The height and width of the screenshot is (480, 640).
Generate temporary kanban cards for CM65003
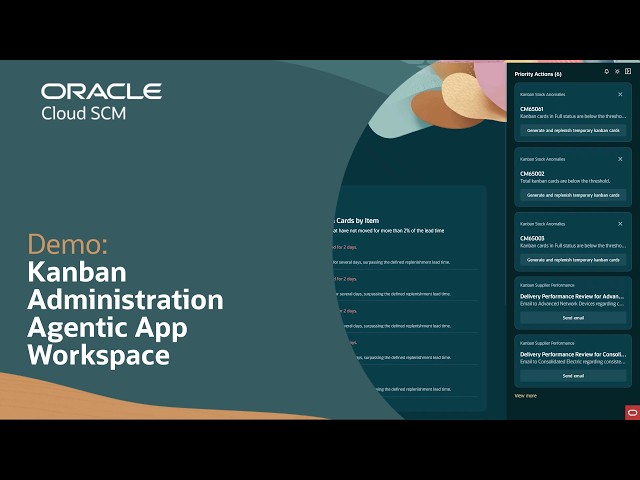(573, 260)
